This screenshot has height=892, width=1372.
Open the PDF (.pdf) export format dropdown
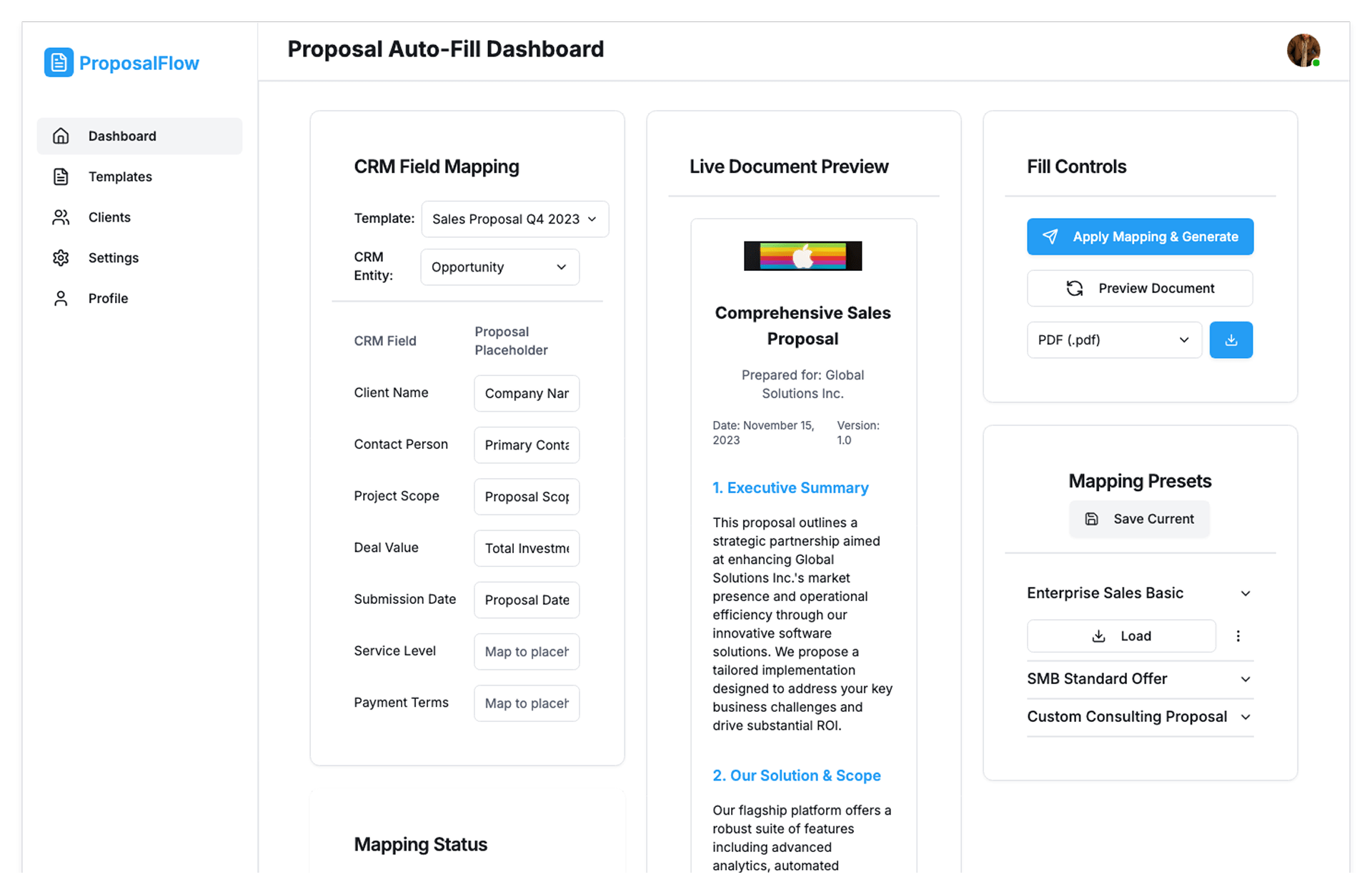pos(1113,340)
